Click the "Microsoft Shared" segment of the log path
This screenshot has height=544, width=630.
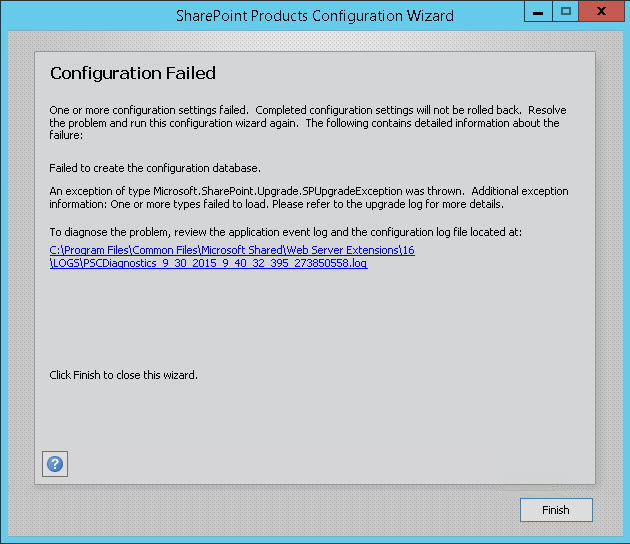(242, 250)
